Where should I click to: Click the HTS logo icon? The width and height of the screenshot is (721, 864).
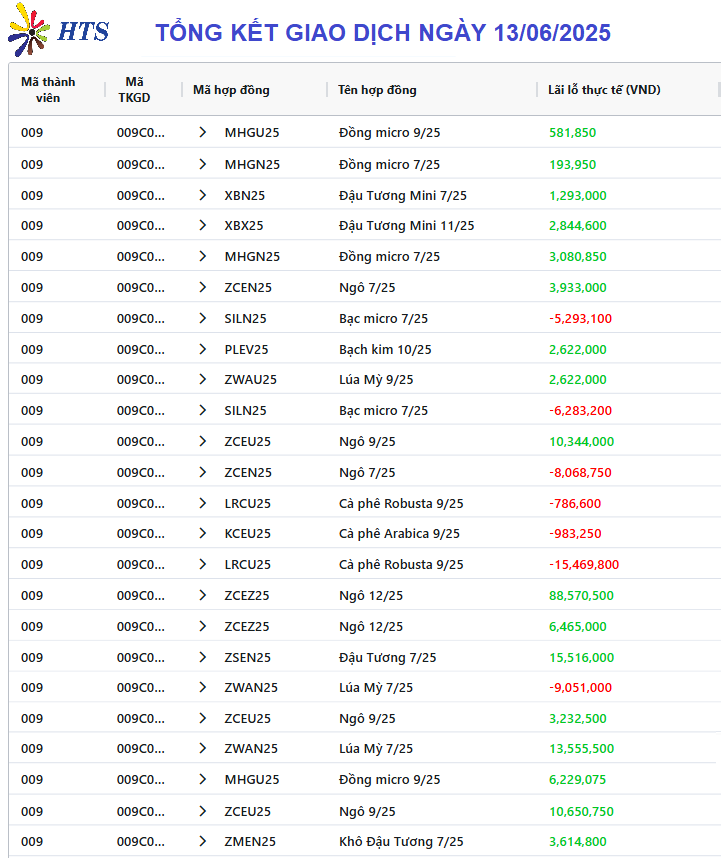point(29,30)
